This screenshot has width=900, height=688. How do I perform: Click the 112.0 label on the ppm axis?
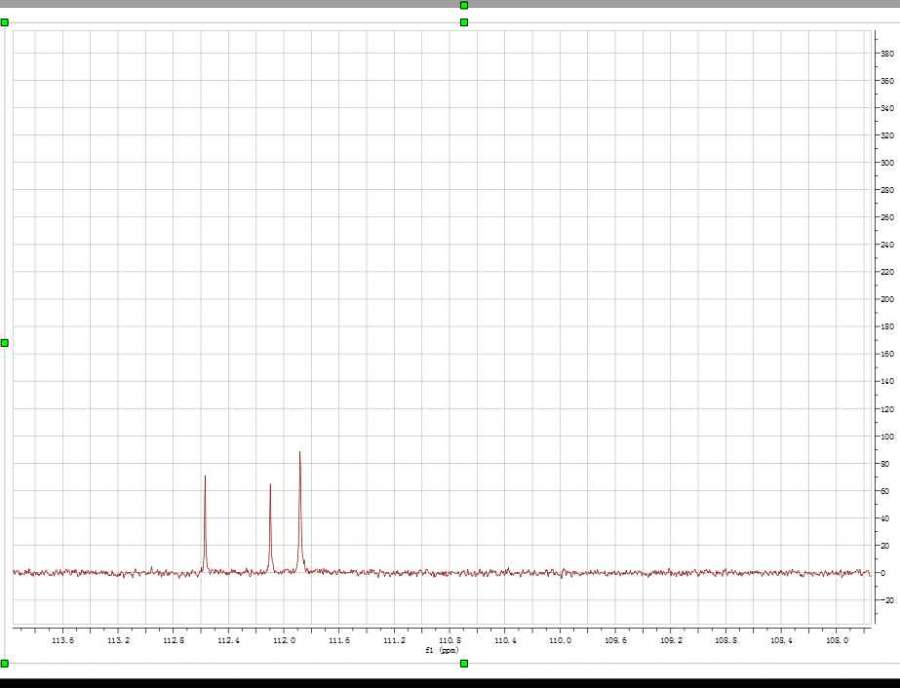coord(284,640)
